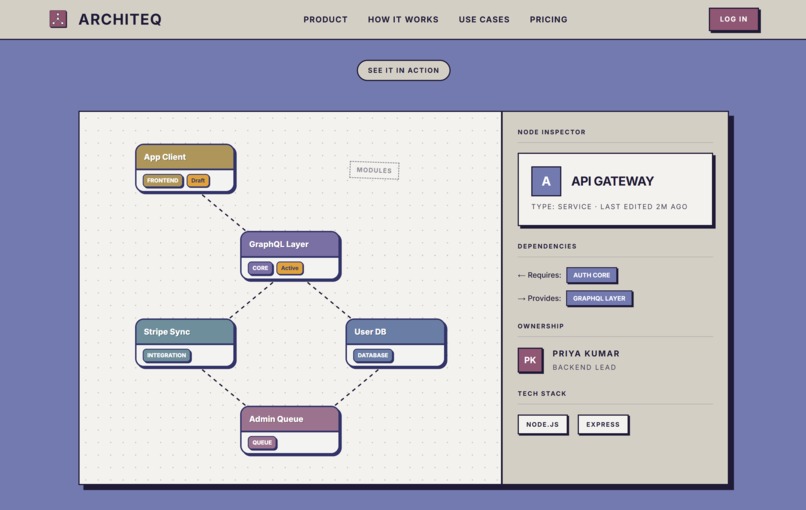This screenshot has width=806, height=510.
Task: Click the Requires label
Action: click(539, 275)
